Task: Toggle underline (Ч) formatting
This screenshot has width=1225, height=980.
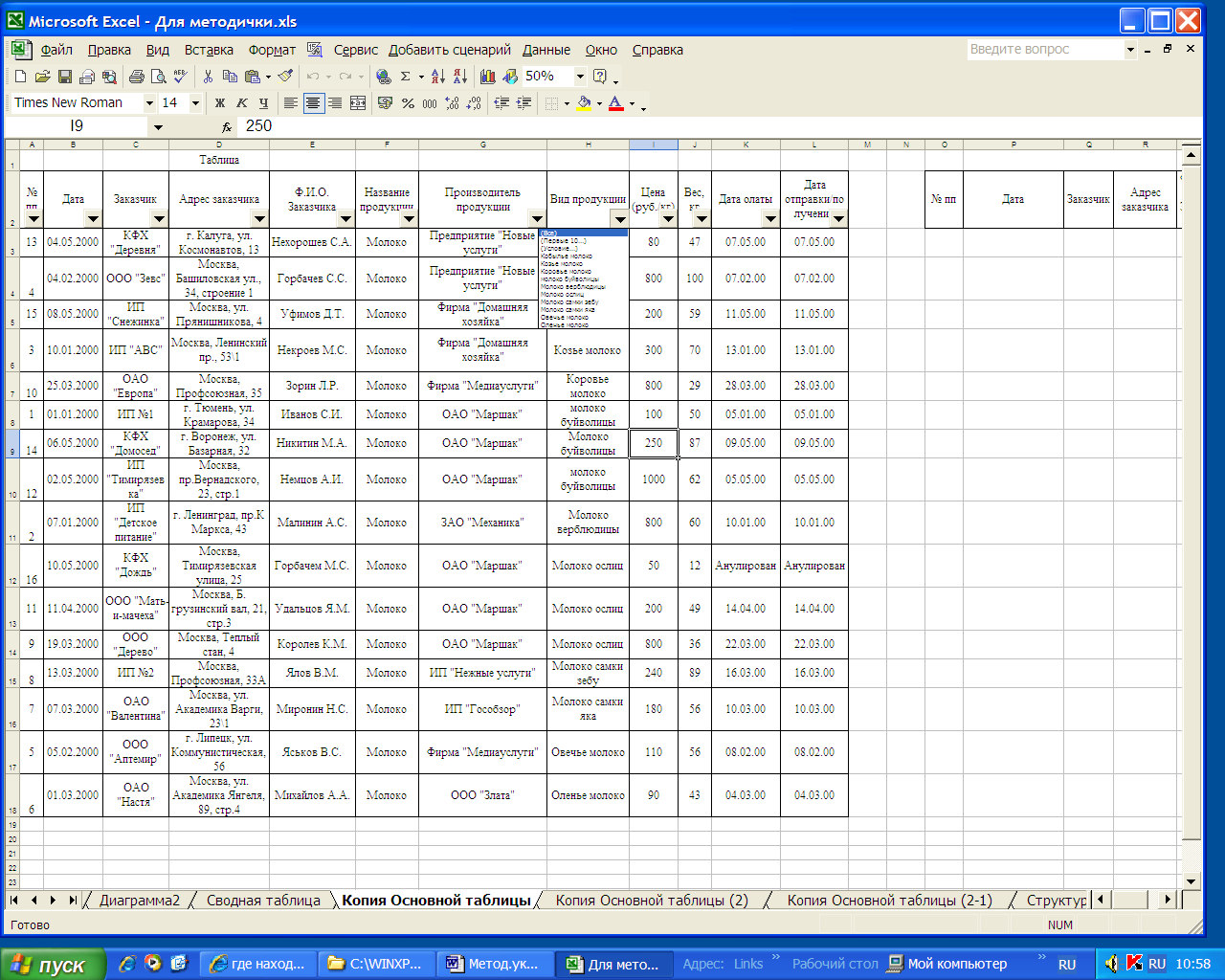Action: click(x=264, y=102)
